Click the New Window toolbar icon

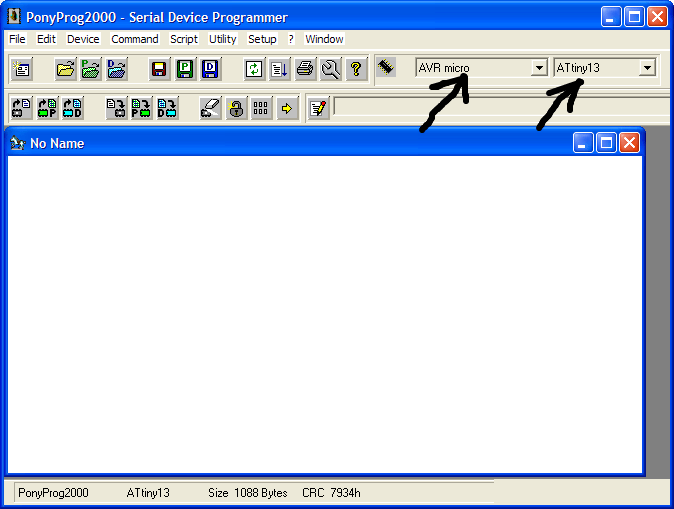pyautogui.click(x=21, y=69)
